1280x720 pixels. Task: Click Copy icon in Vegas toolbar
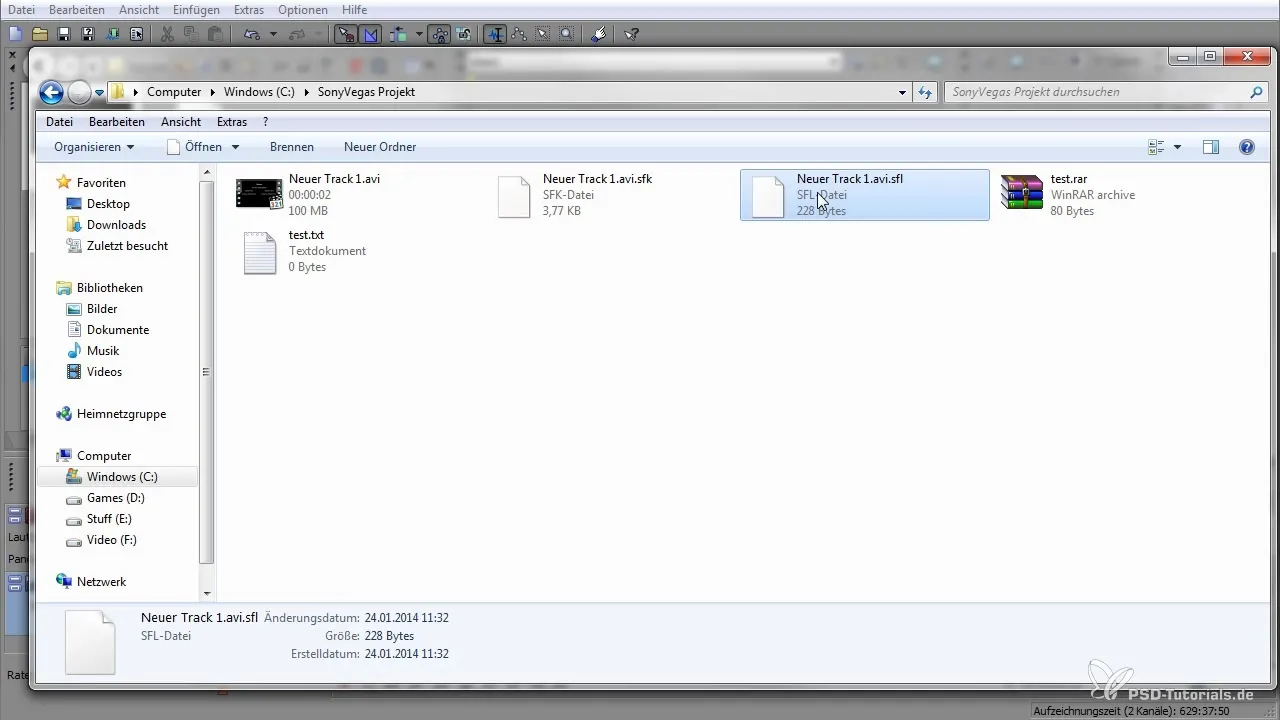tap(191, 34)
